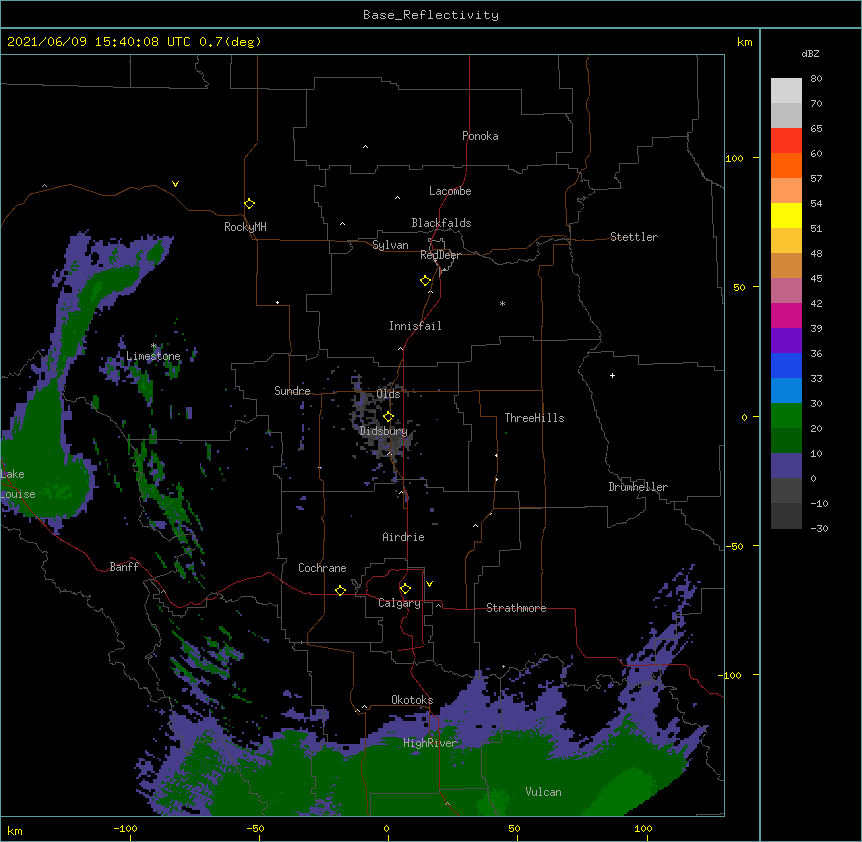Click the Ponoka city label
The width and height of the screenshot is (862, 842).
click(x=480, y=136)
